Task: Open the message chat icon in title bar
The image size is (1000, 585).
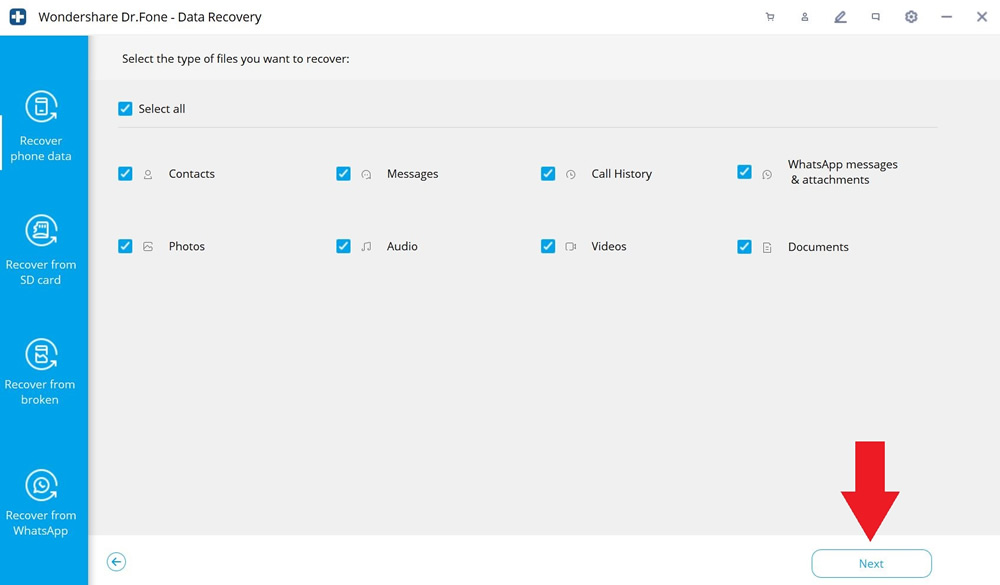Action: pyautogui.click(x=876, y=17)
